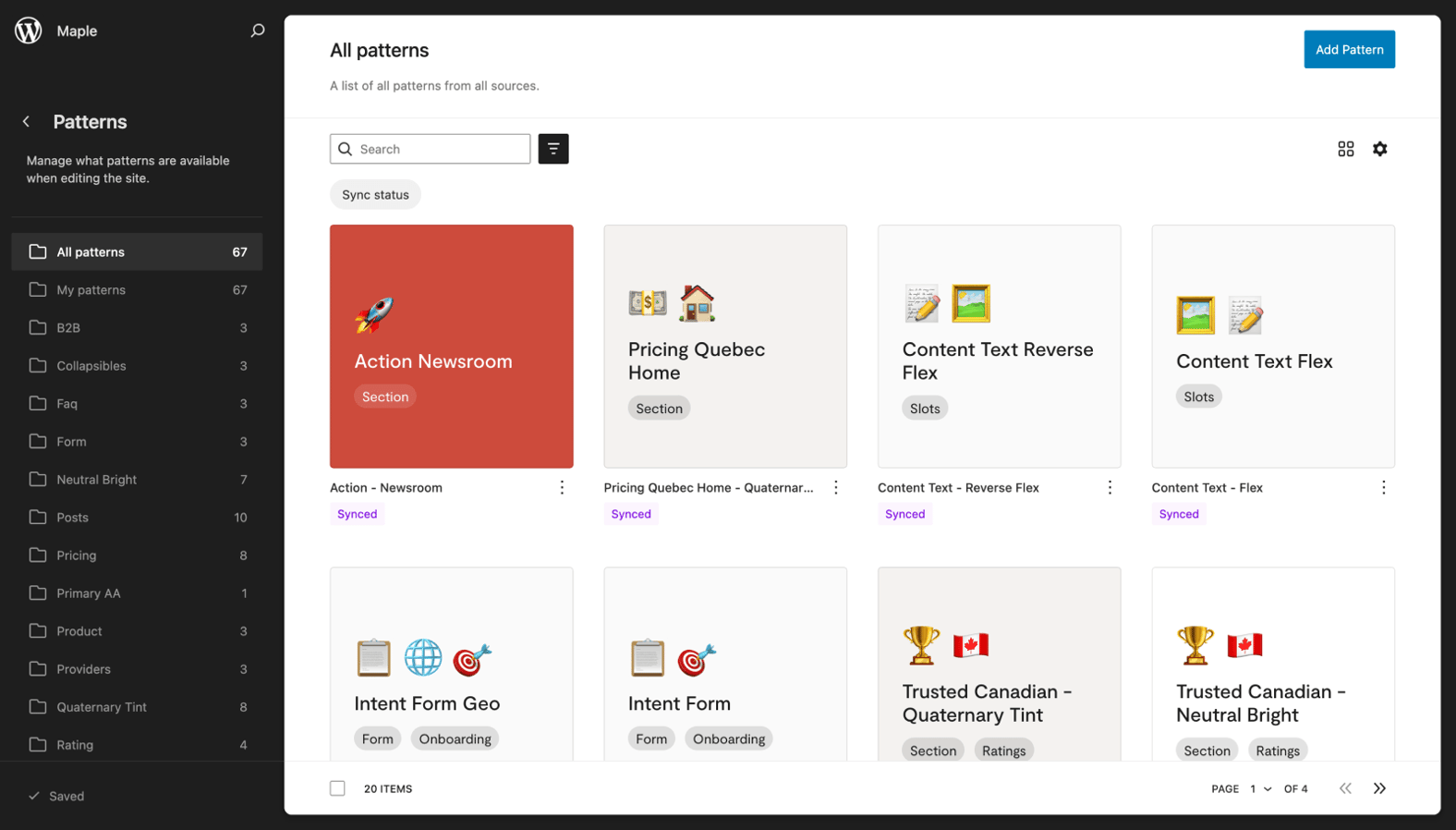
Task: Click the Add Pattern button
Action: coord(1349,50)
